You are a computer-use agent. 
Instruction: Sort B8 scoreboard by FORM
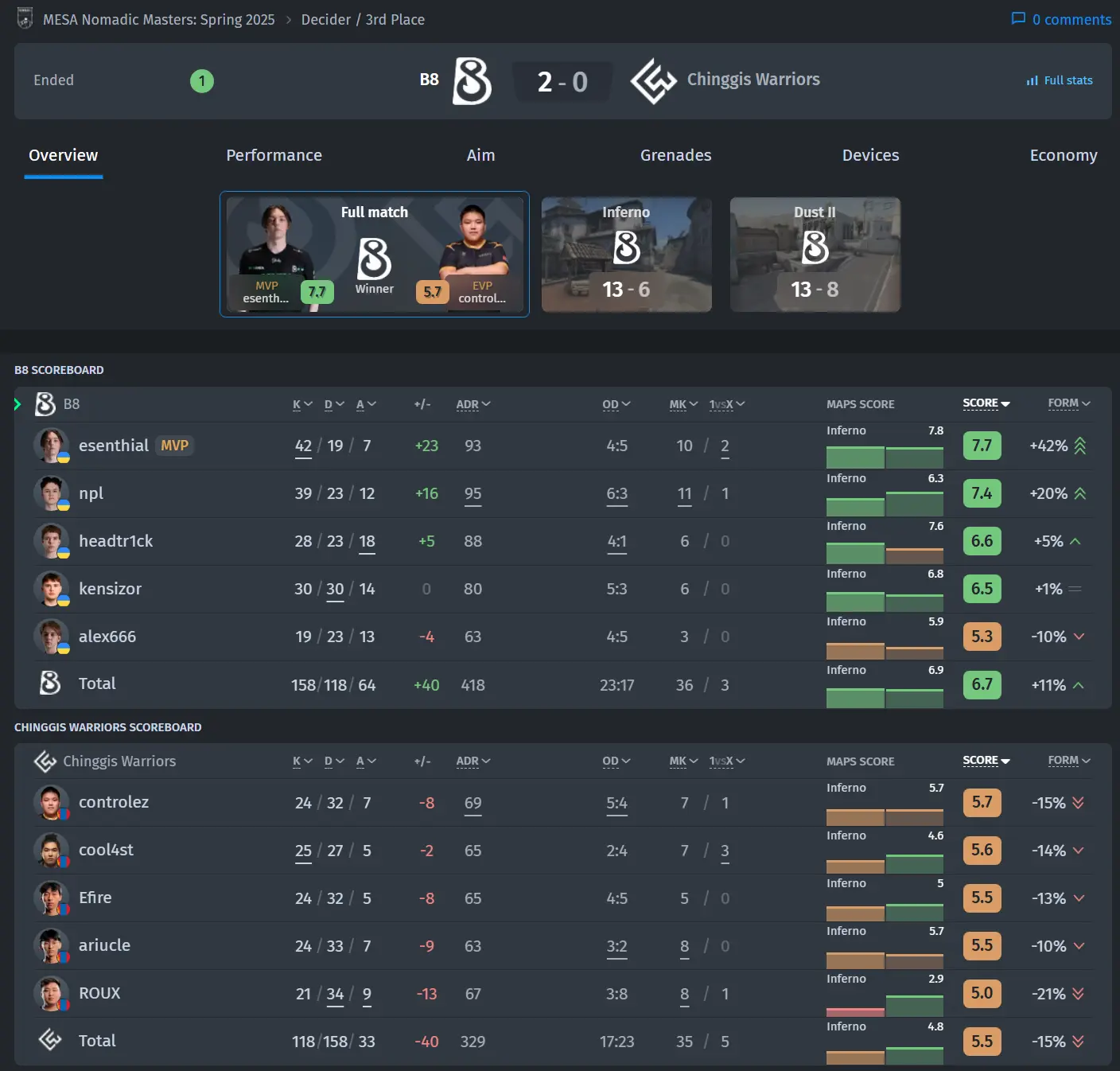click(x=1069, y=403)
